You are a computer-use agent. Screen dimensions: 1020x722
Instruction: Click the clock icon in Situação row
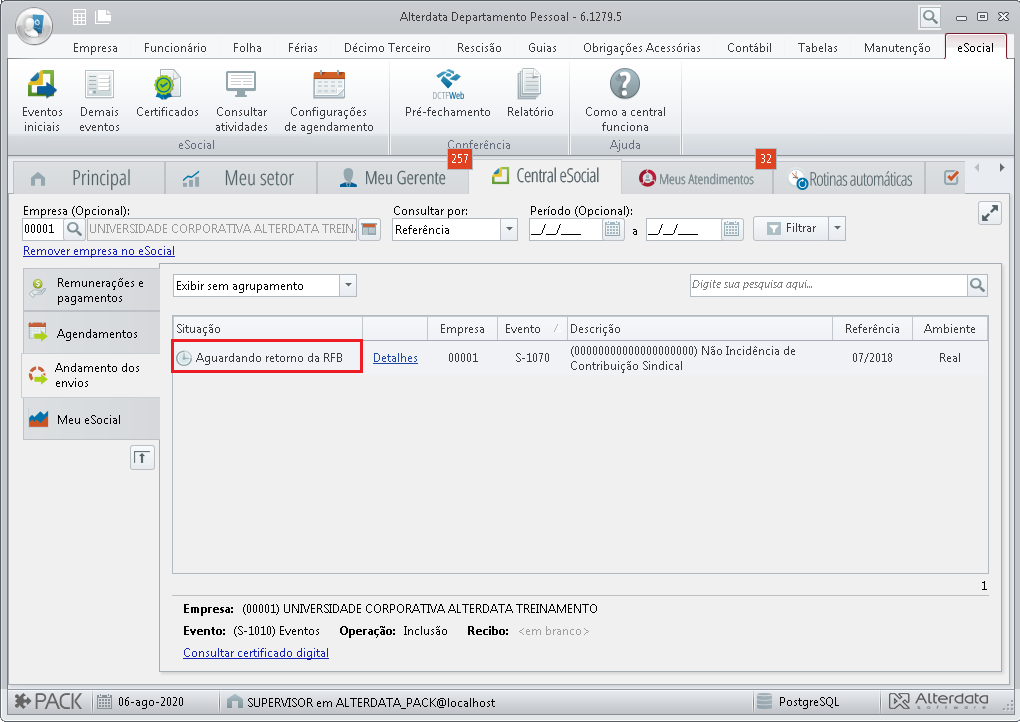184,358
